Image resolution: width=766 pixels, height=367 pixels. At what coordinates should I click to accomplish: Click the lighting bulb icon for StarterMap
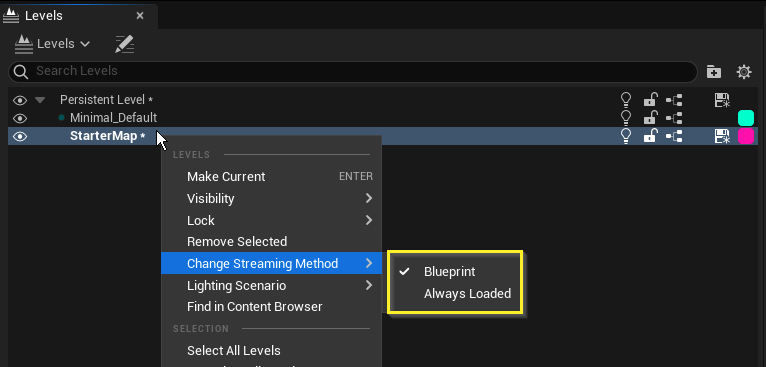(625, 136)
